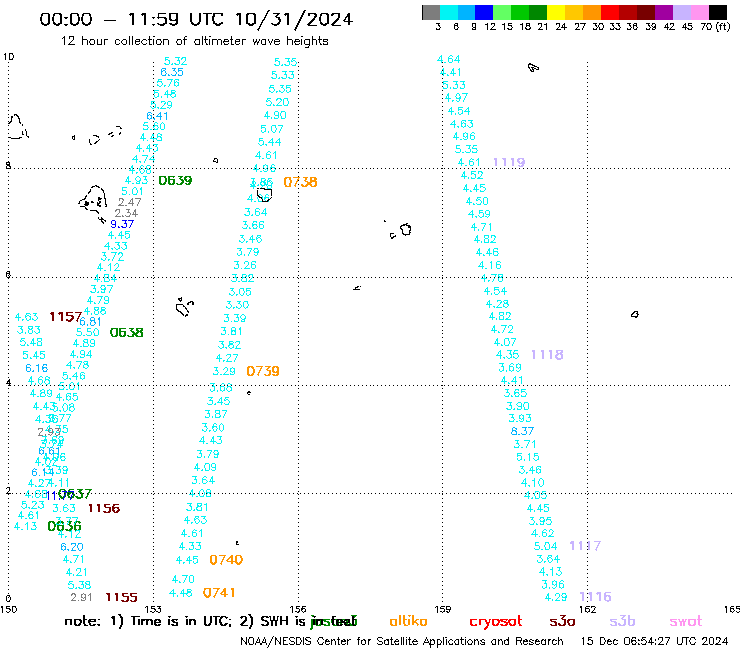
Task: Click the wave height value '5.15'
Action: (528, 457)
